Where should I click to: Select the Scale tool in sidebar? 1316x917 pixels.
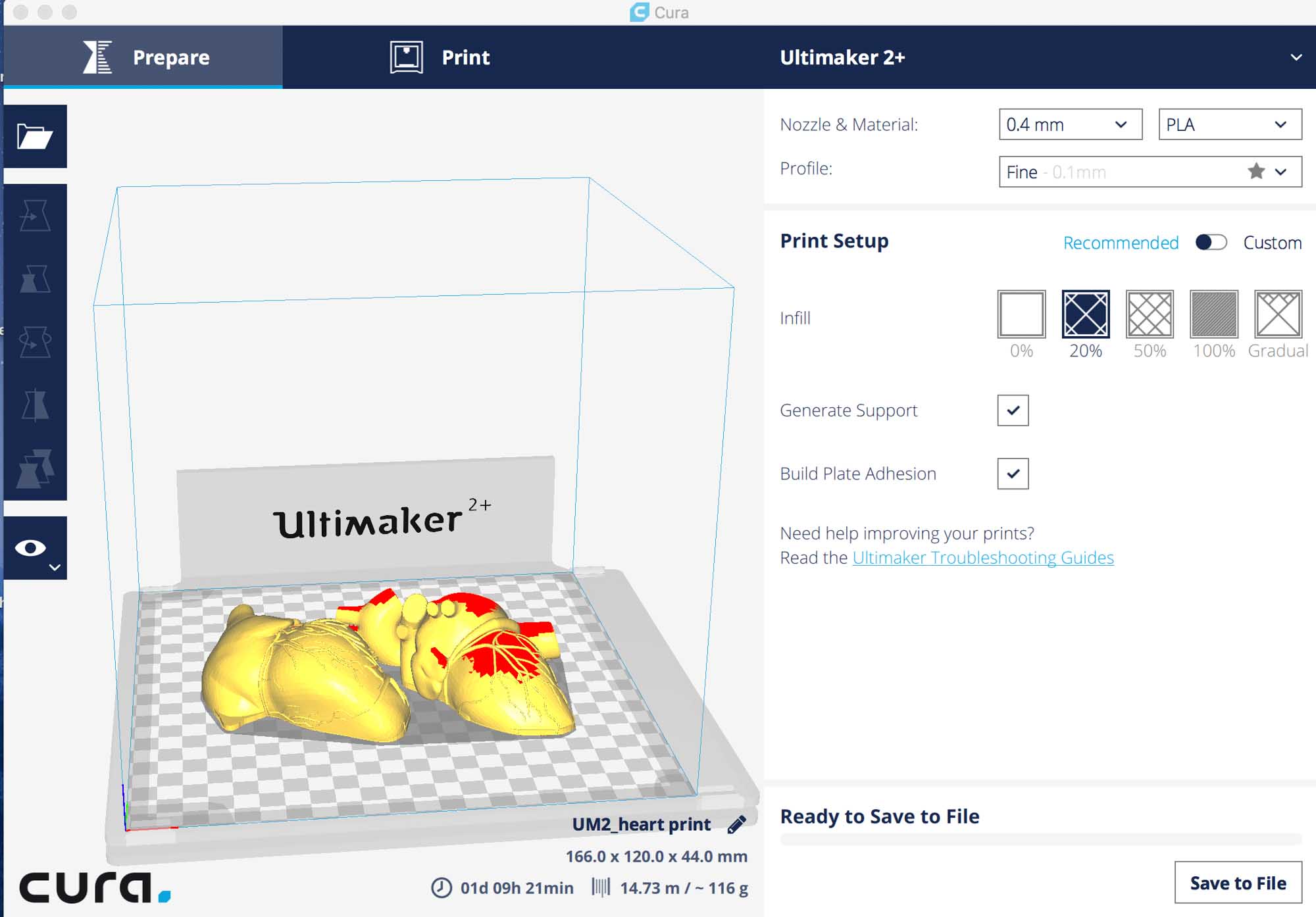click(35, 279)
